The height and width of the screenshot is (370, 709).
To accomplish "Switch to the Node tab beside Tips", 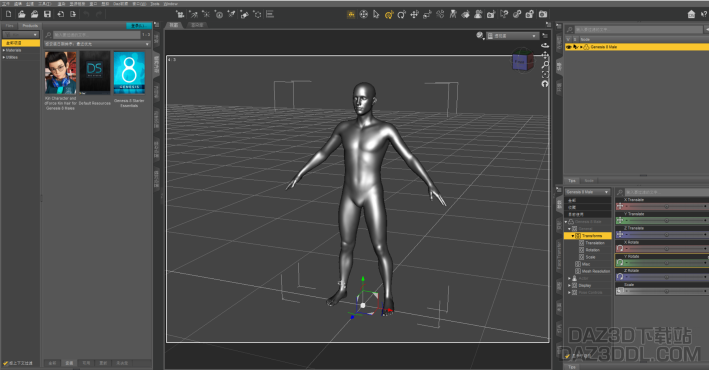I will [x=589, y=180].
